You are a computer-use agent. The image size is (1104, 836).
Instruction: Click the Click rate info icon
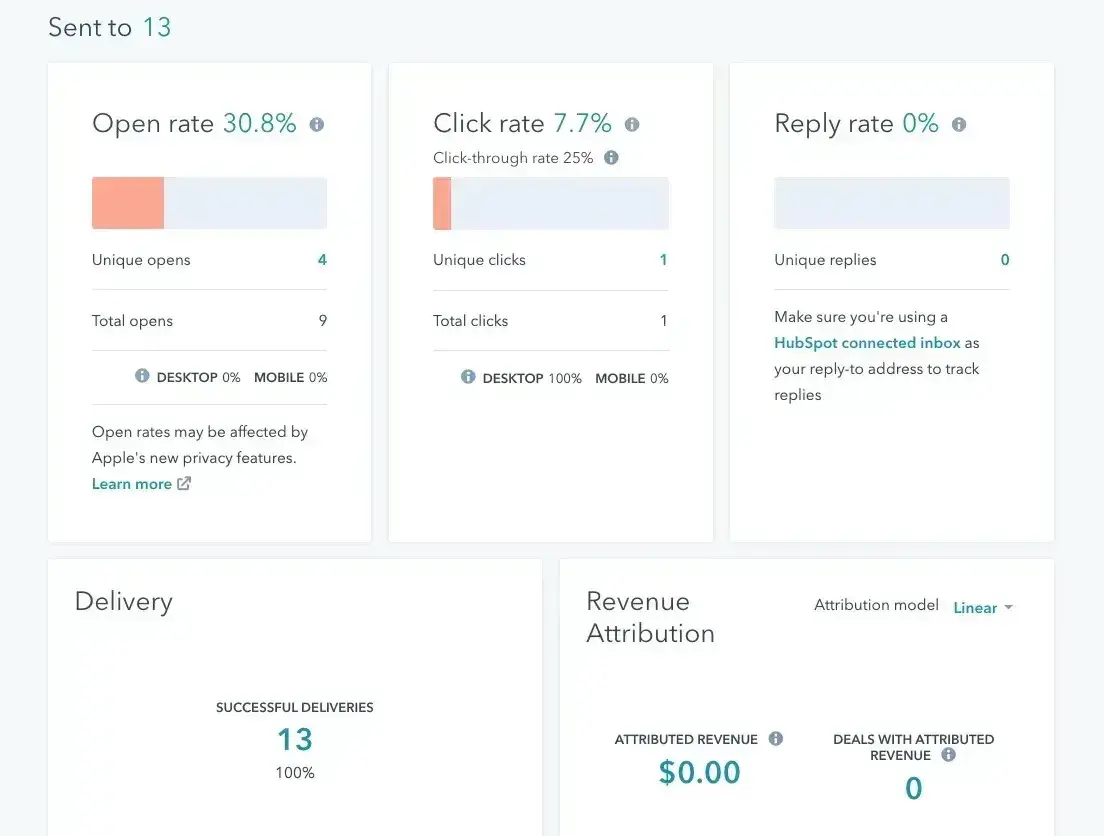(x=631, y=124)
